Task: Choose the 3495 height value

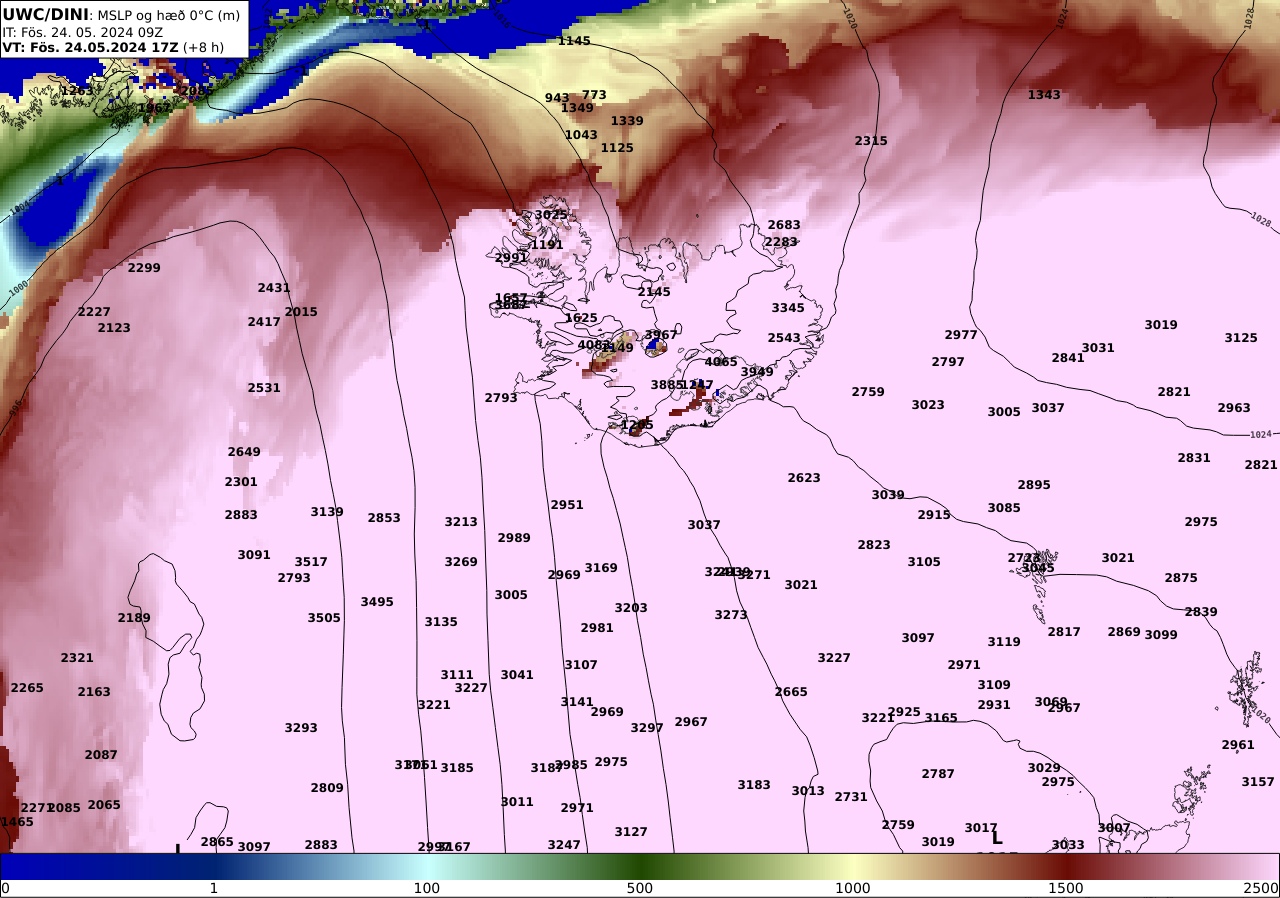Action: tap(377, 602)
